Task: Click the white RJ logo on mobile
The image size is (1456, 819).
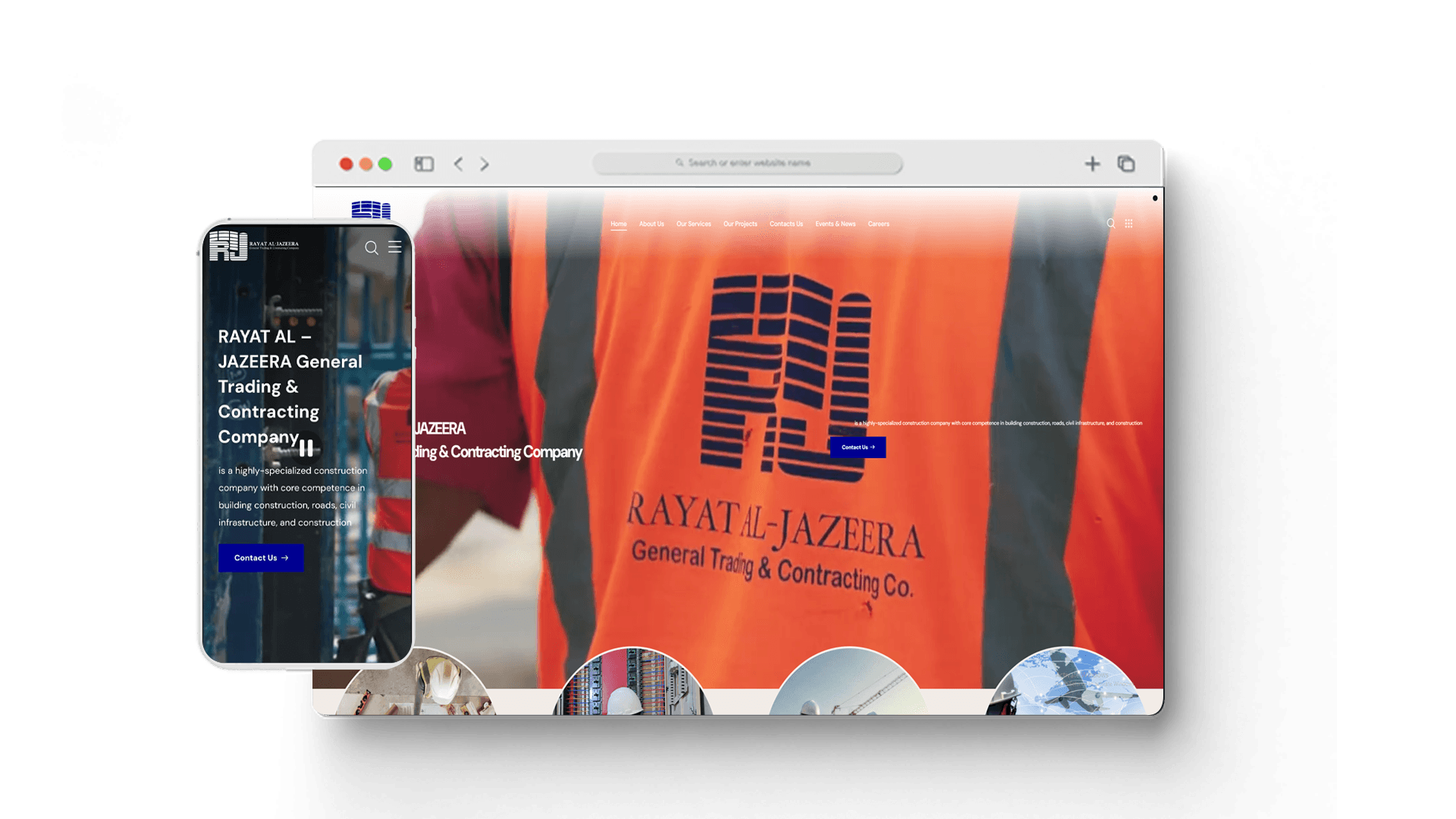Action: [x=228, y=246]
